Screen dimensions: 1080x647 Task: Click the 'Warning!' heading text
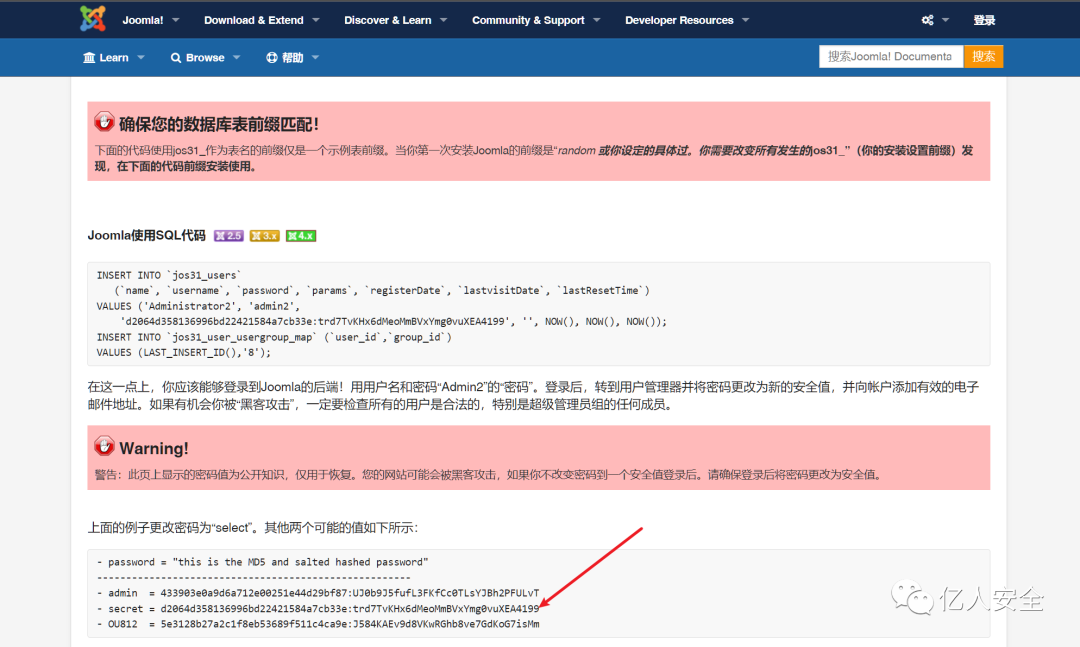tap(154, 449)
